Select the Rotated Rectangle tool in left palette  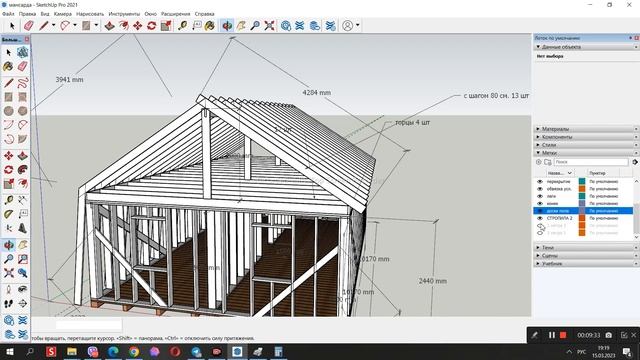coord(22,97)
